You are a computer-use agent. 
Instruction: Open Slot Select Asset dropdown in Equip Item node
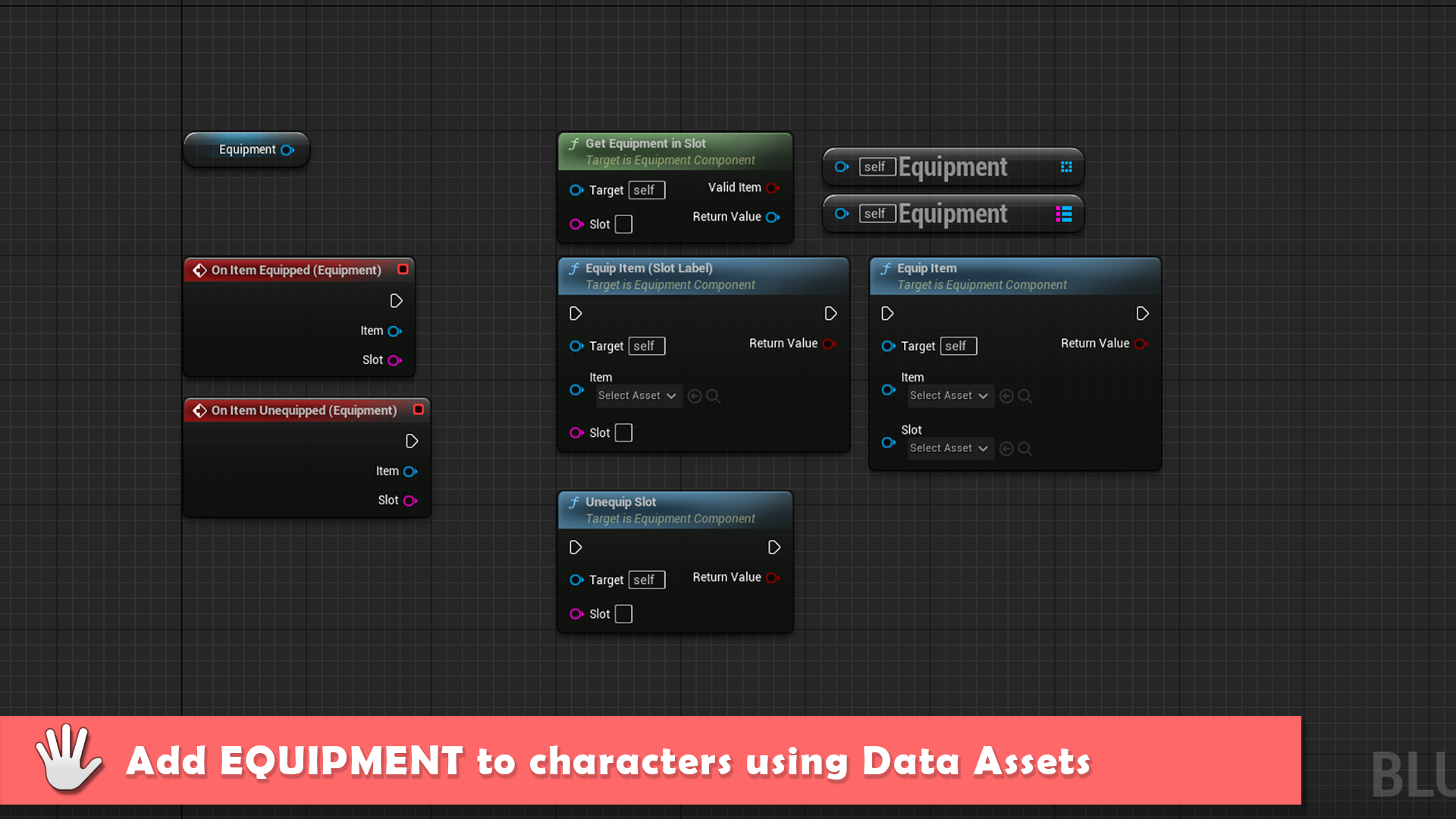(949, 449)
